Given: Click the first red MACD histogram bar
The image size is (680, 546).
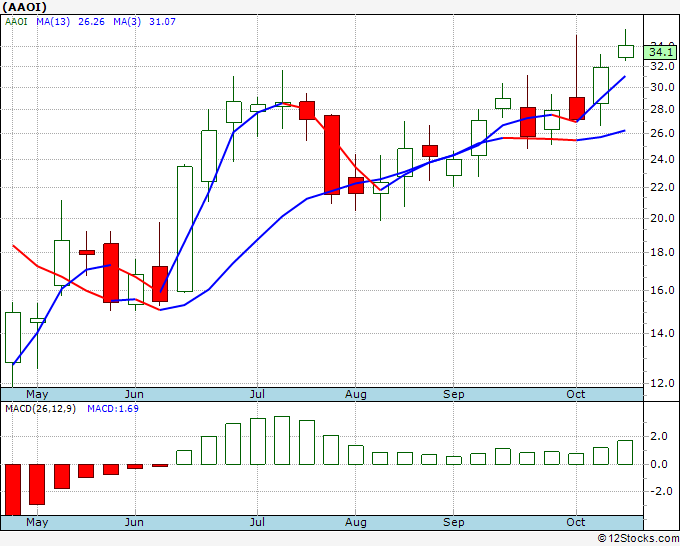Looking at the screenshot, I should 13,490.
